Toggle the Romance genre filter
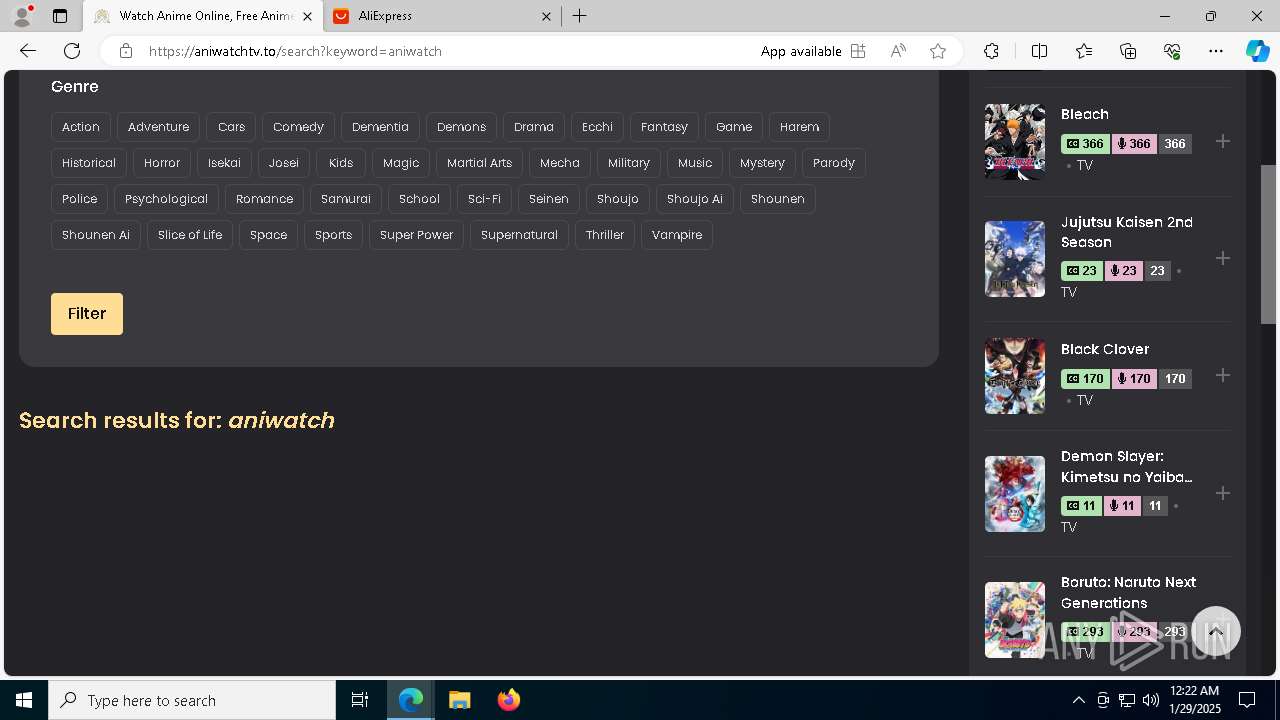Viewport: 1280px width, 720px height. tap(264, 199)
